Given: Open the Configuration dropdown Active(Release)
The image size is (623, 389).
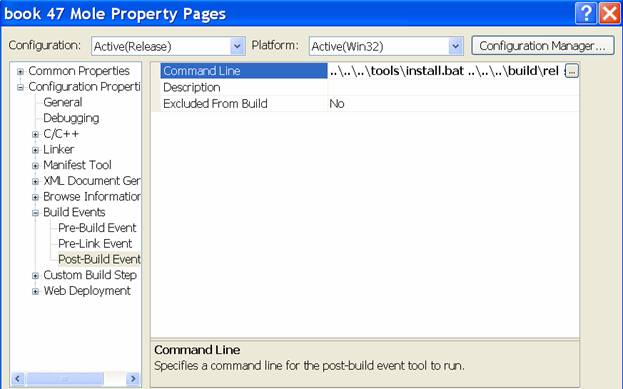Looking at the screenshot, I should (x=168, y=46).
